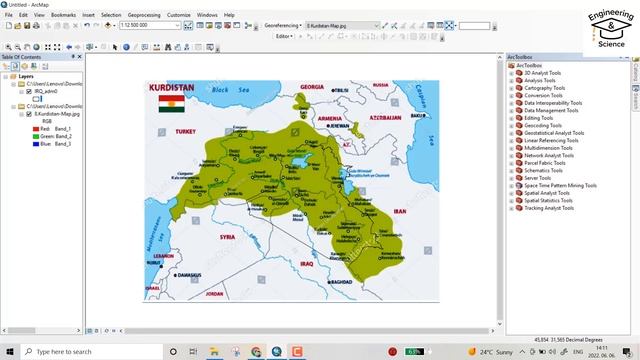
Task: Select List By Visibility button
Action: (24, 66)
